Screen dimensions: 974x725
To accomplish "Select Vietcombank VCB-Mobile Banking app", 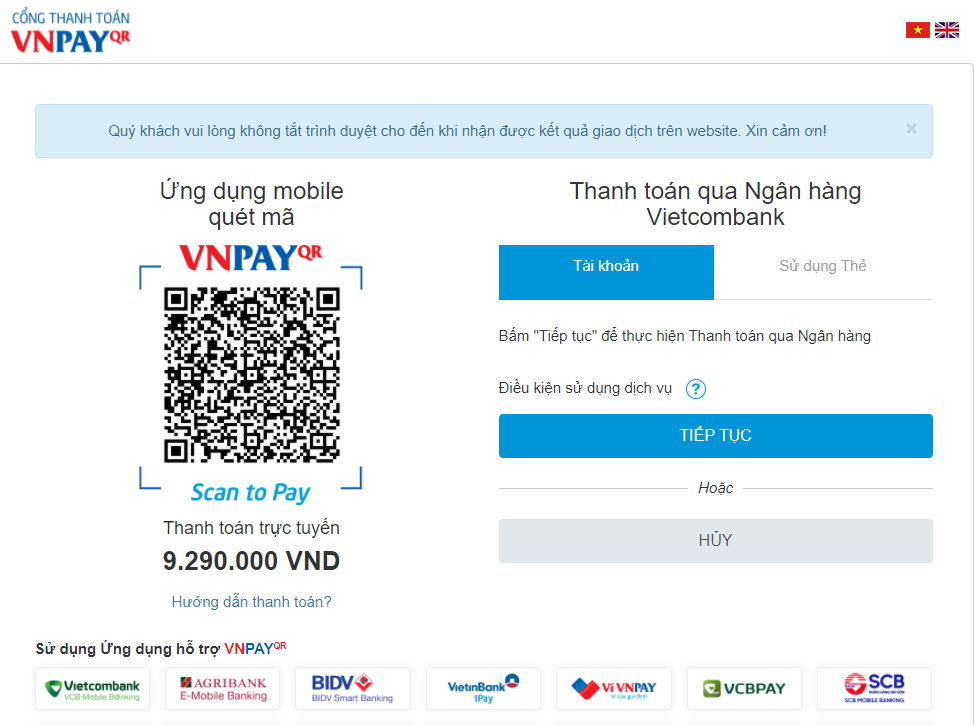I will point(93,688).
